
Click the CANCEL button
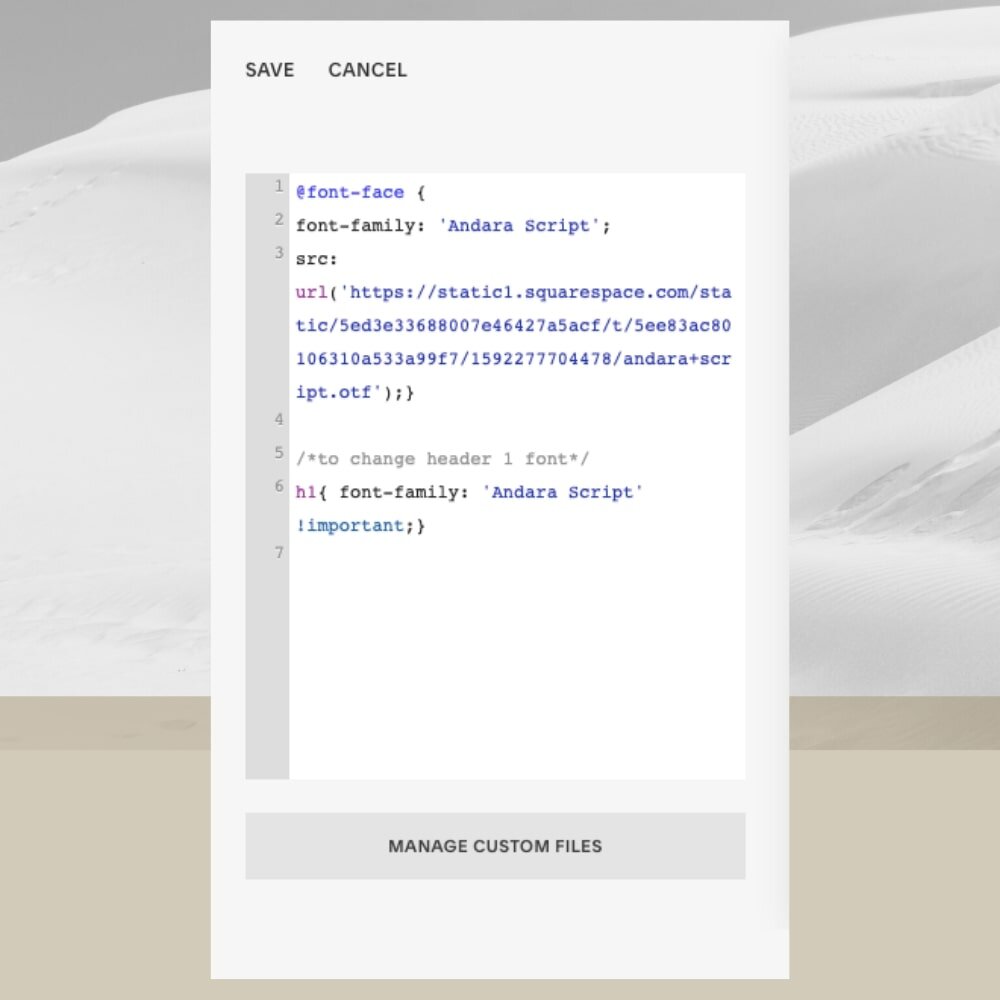coord(367,70)
